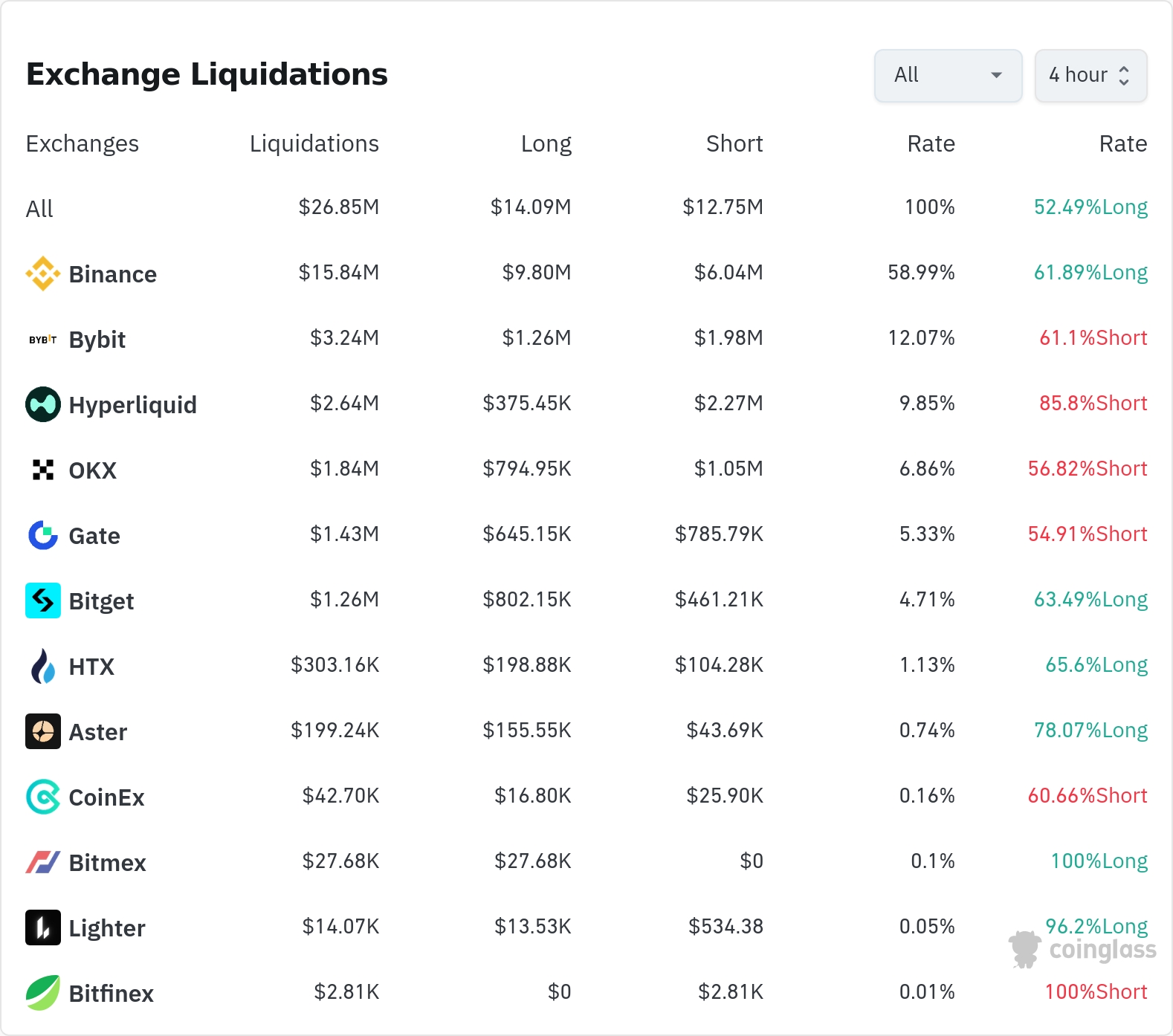Click the OKX logo icon
The width and height of the screenshot is (1173, 1036).
(x=43, y=470)
